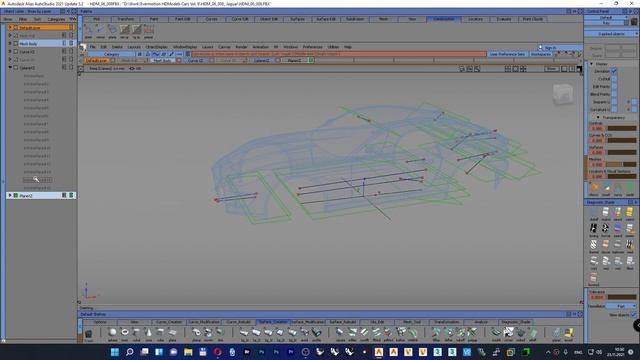
Task: Click the multi color diagnostic shade icon
Action: (x=606, y=212)
